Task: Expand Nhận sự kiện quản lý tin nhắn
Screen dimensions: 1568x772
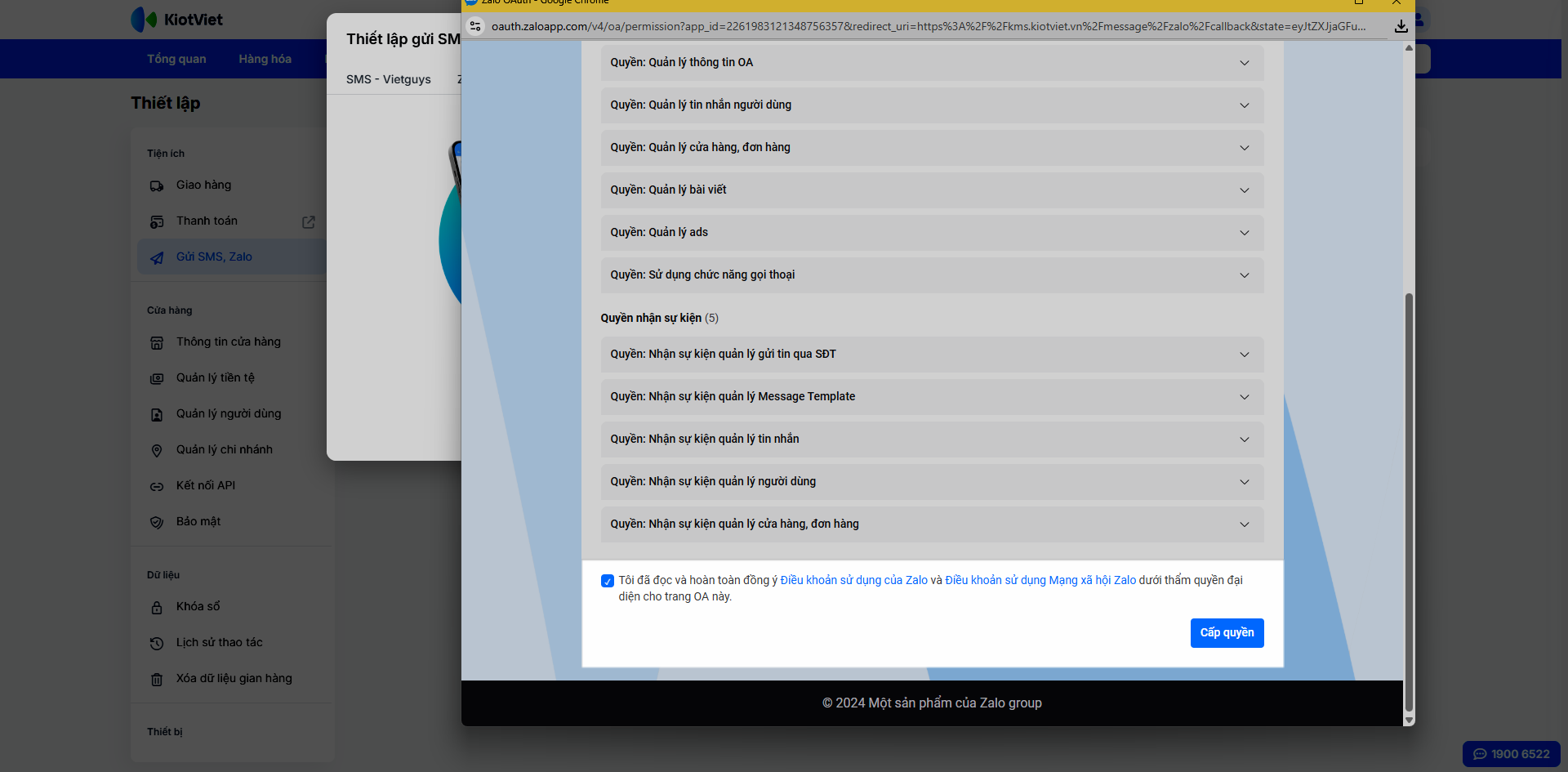Action: click(933, 440)
